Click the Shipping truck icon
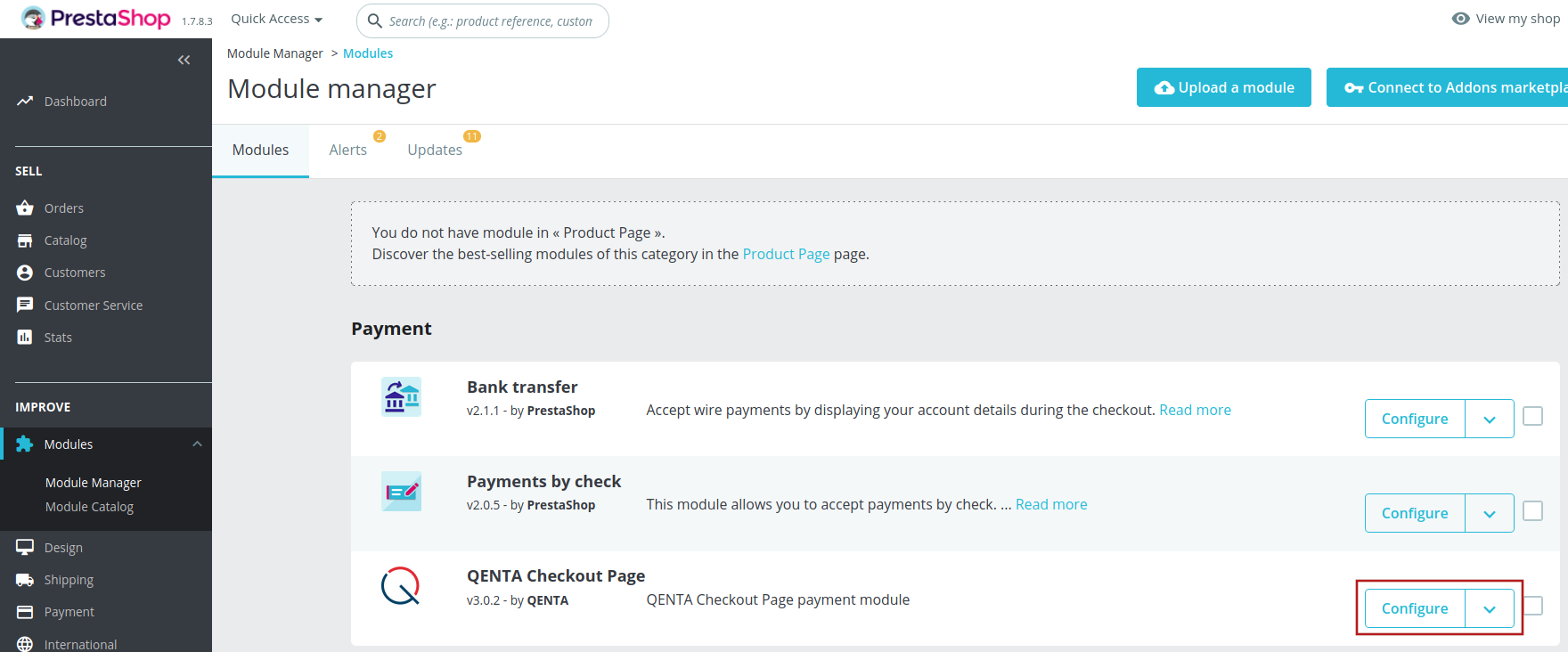The image size is (1568, 652). click(x=25, y=580)
